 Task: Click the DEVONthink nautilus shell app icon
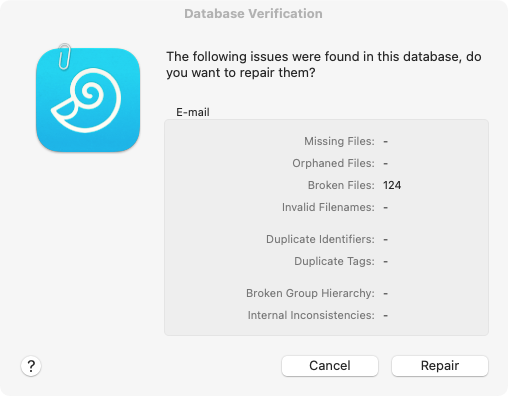click(x=88, y=100)
